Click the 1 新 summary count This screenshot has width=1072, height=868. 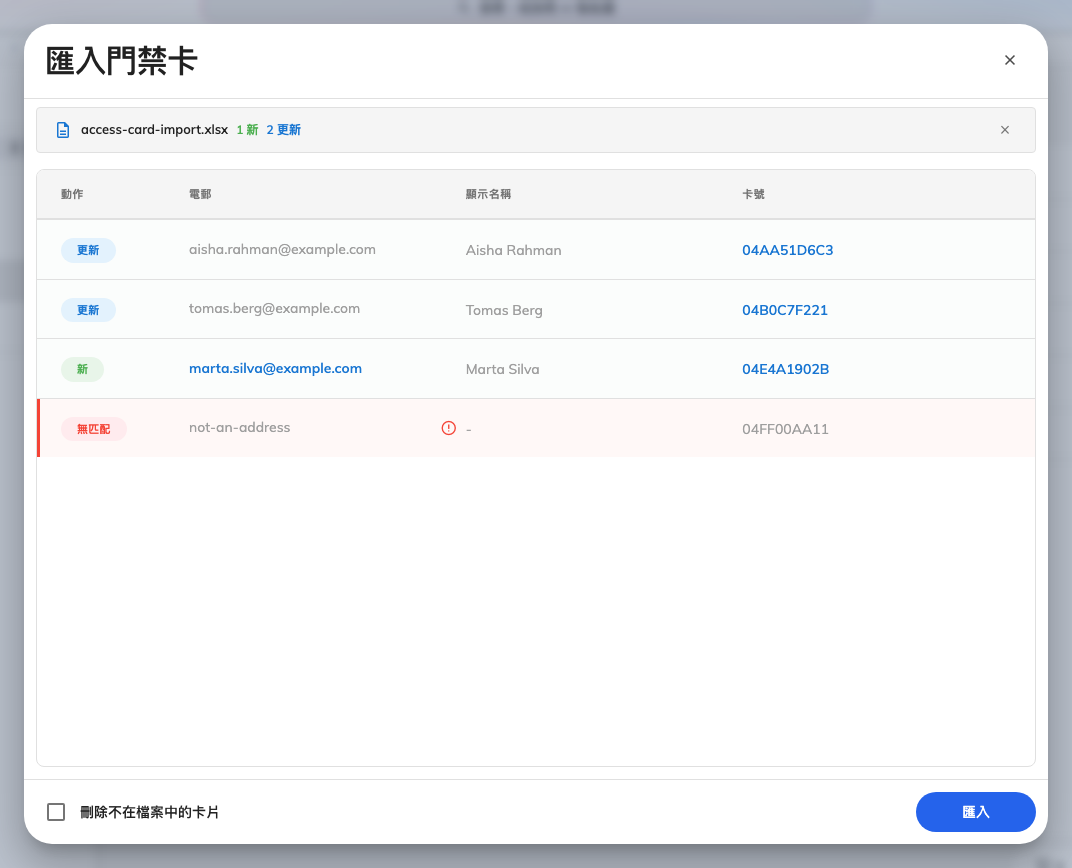tap(247, 130)
